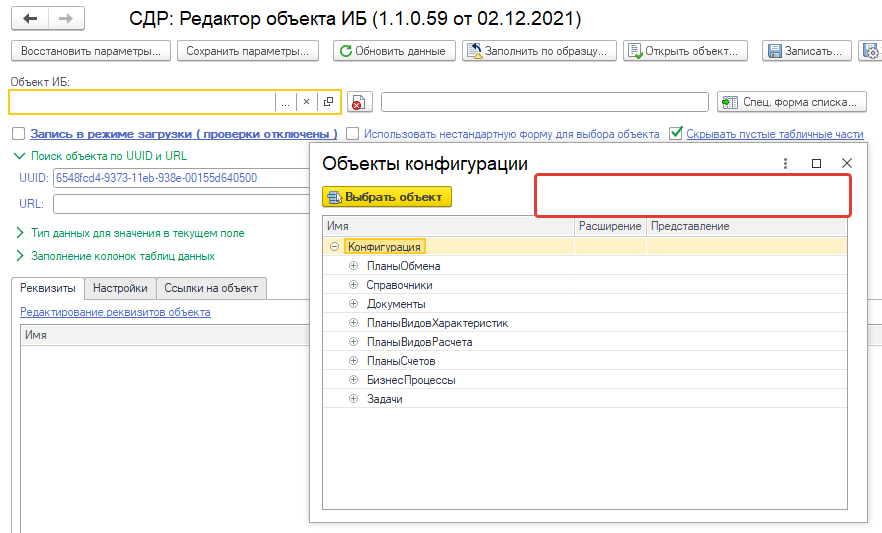882x533 pixels.
Task: Click the red delete document icon button
Action: [359, 102]
